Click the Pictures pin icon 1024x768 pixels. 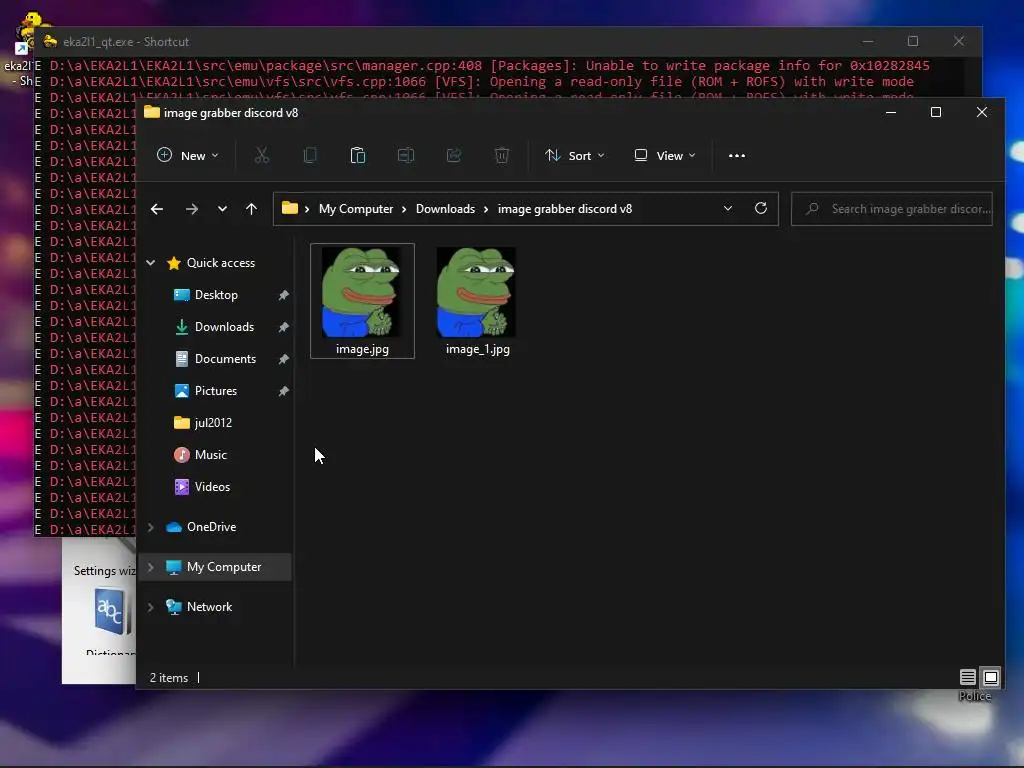click(283, 391)
